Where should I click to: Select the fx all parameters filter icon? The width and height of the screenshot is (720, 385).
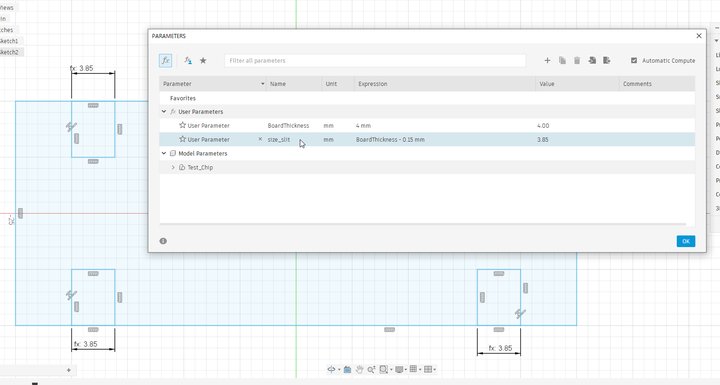[x=165, y=60]
